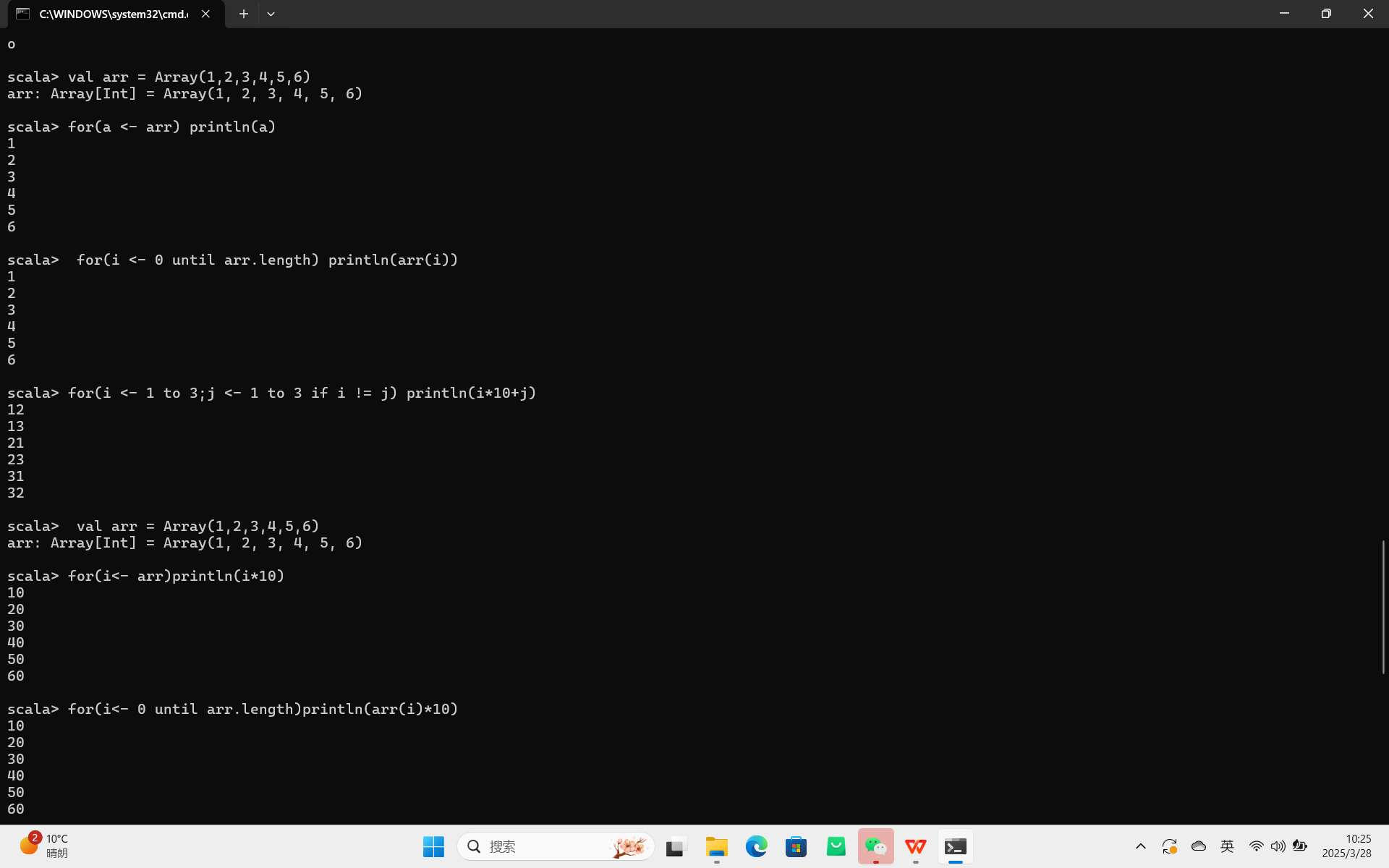Open a new terminal tab

(244, 14)
